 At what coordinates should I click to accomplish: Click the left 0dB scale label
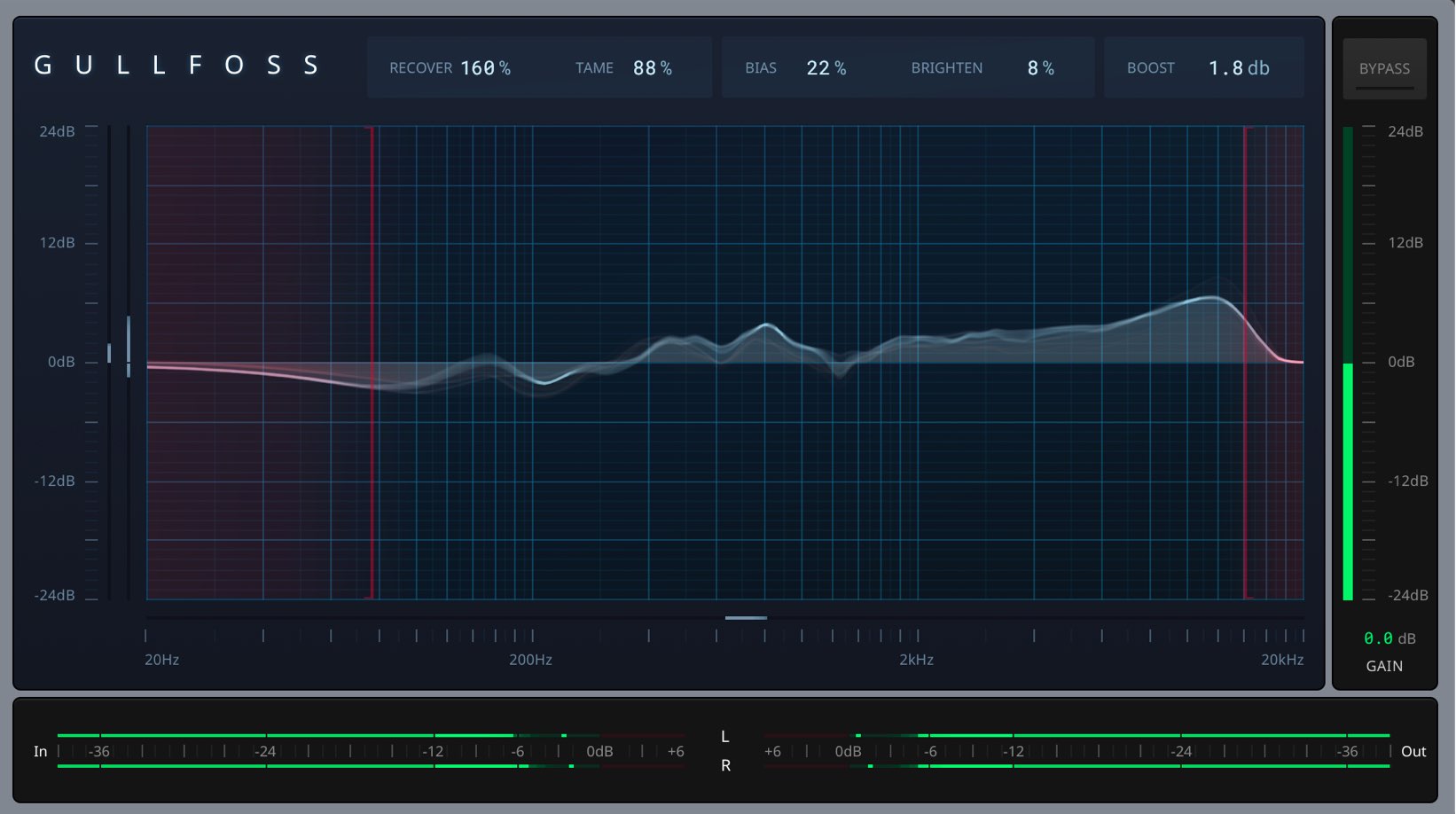pyautogui.click(x=61, y=362)
